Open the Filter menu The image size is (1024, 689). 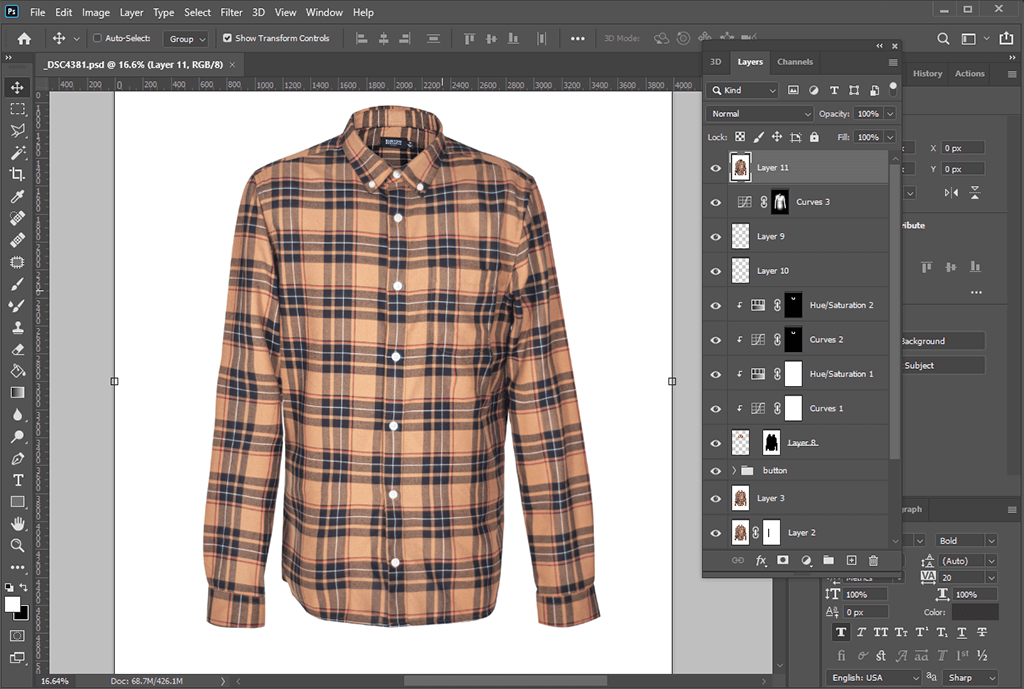point(231,12)
